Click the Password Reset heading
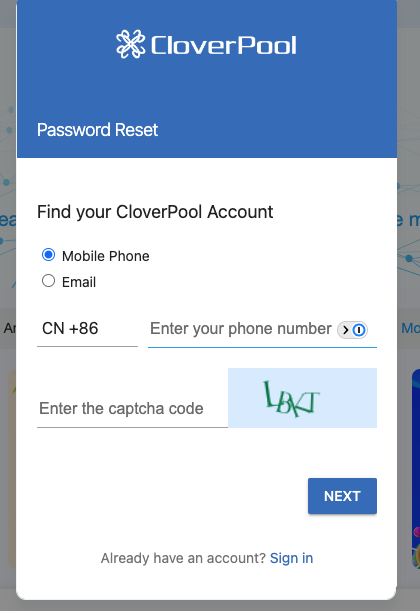420x611 pixels. [x=97, y=130]
